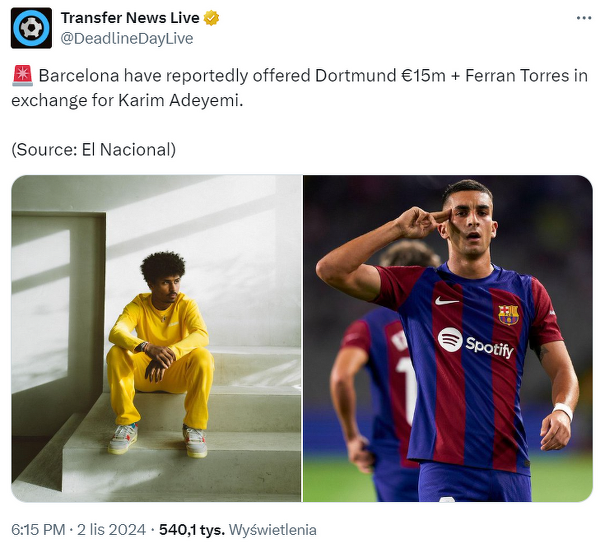This screenshot has height=548, width=600.
Task: Click the 6:15 PM timestamp
Action: 38,530
